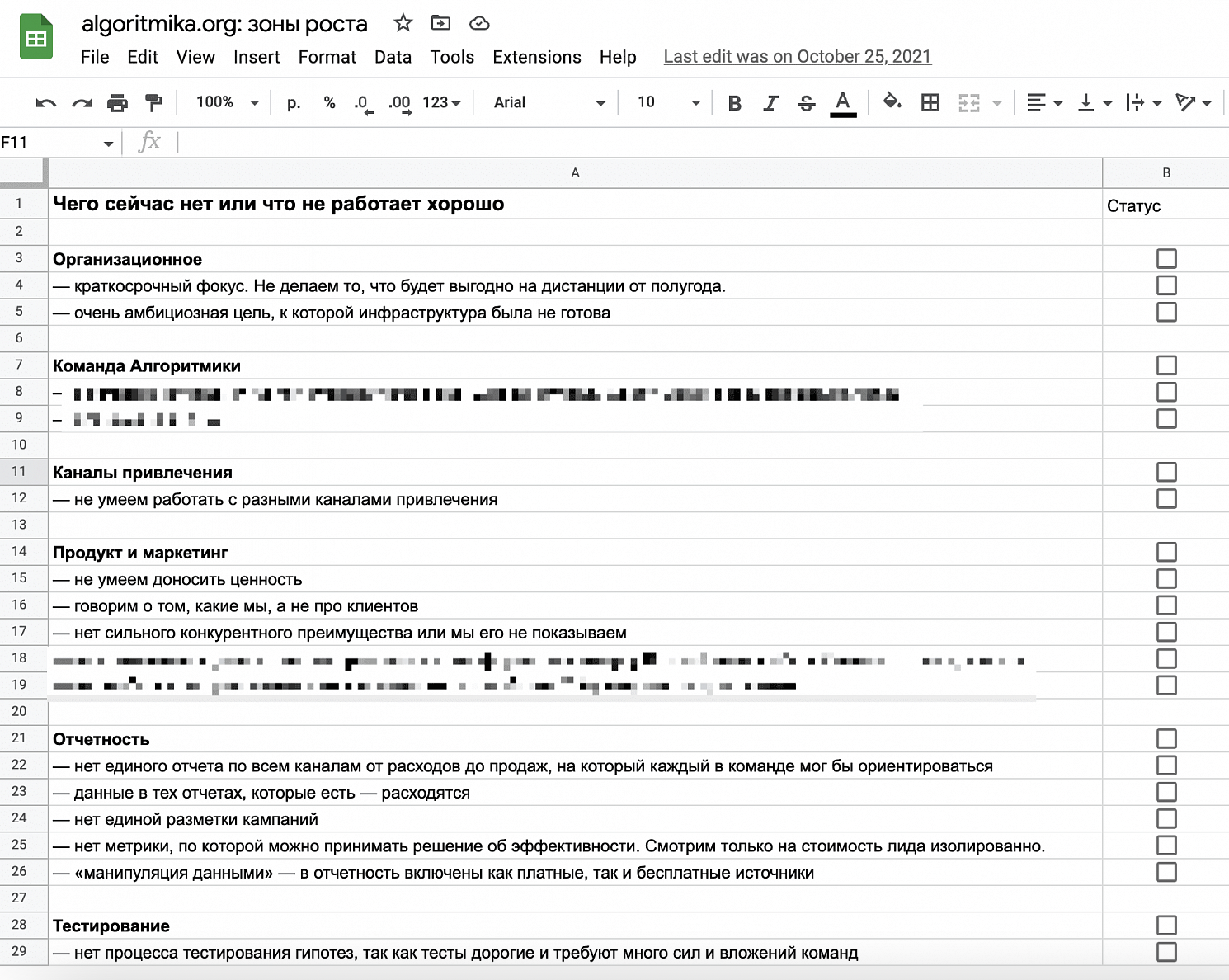
Task: Activate the paint format tool
Action: click(153, 102)
